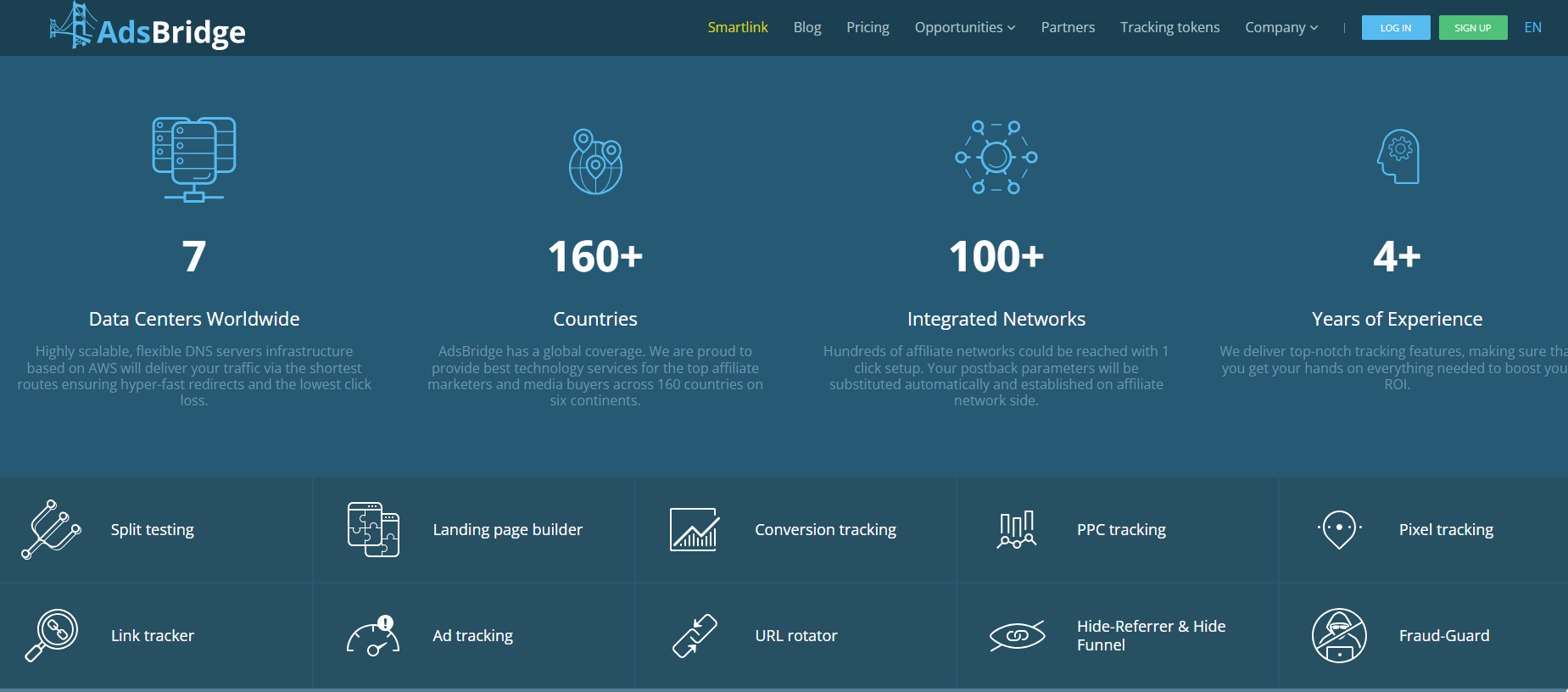Click the Link tracker magnifier icon

pyautogui.click(x=51, y=635)
